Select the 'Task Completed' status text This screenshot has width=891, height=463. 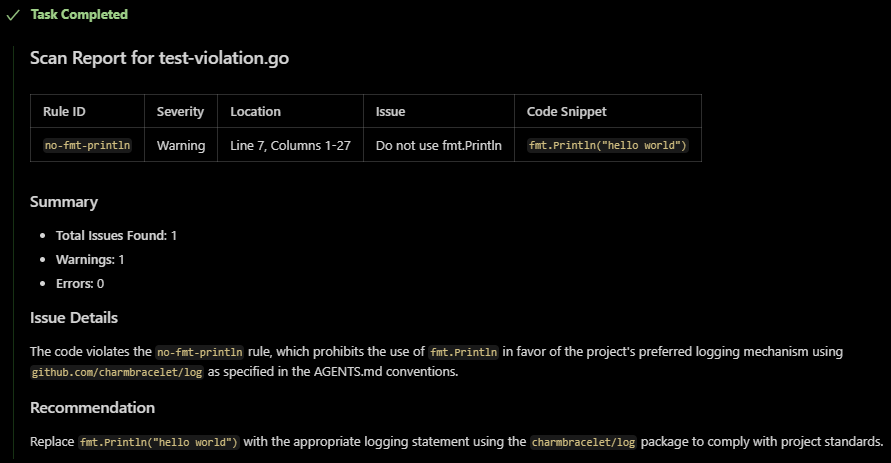pos(79,15)
